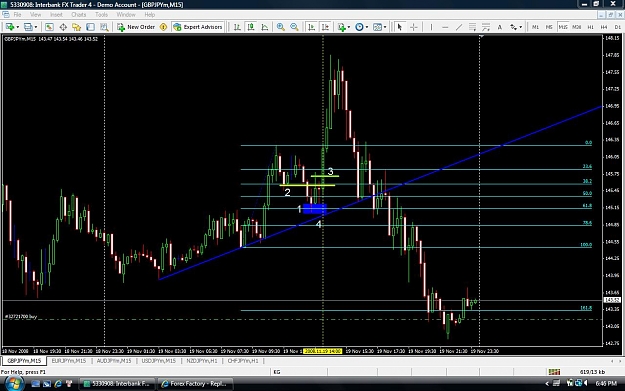Select the Vertical Line drawing tool
The width and height of the screenshot is (625, 391).
431,27
